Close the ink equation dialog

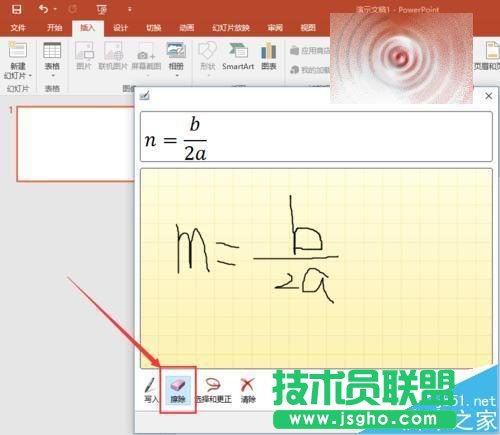click(x=489, y=96)
